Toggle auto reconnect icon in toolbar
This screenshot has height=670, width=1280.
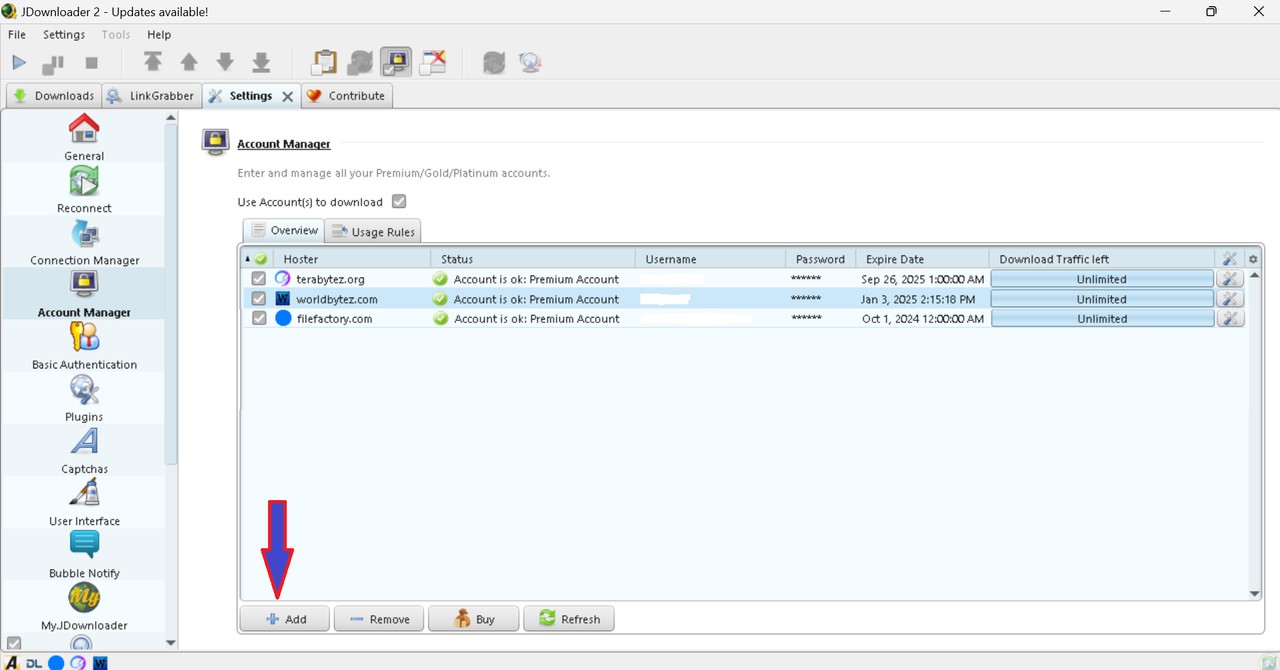click(x=360, y=62)
